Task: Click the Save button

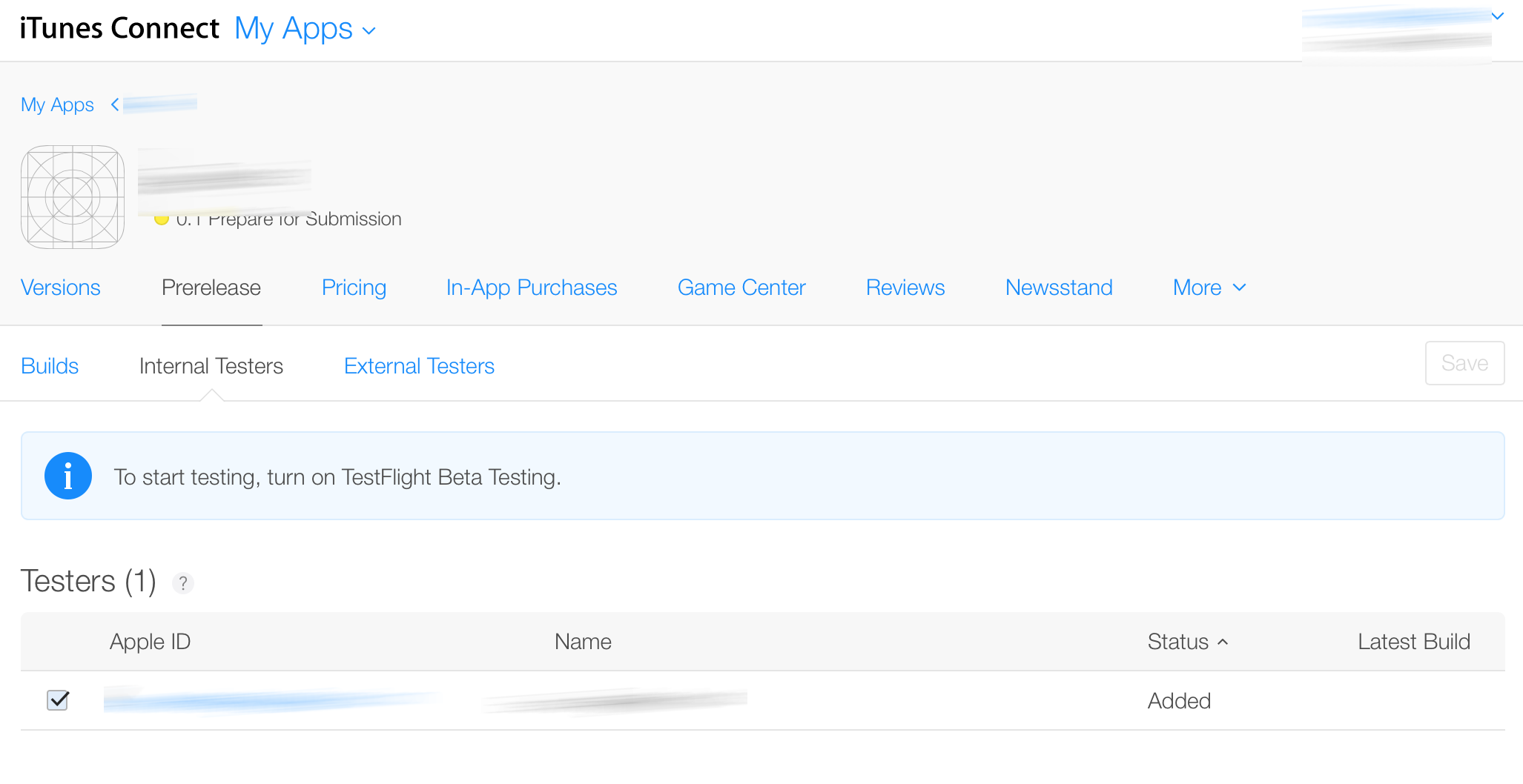Action: tap(1464, 363)
